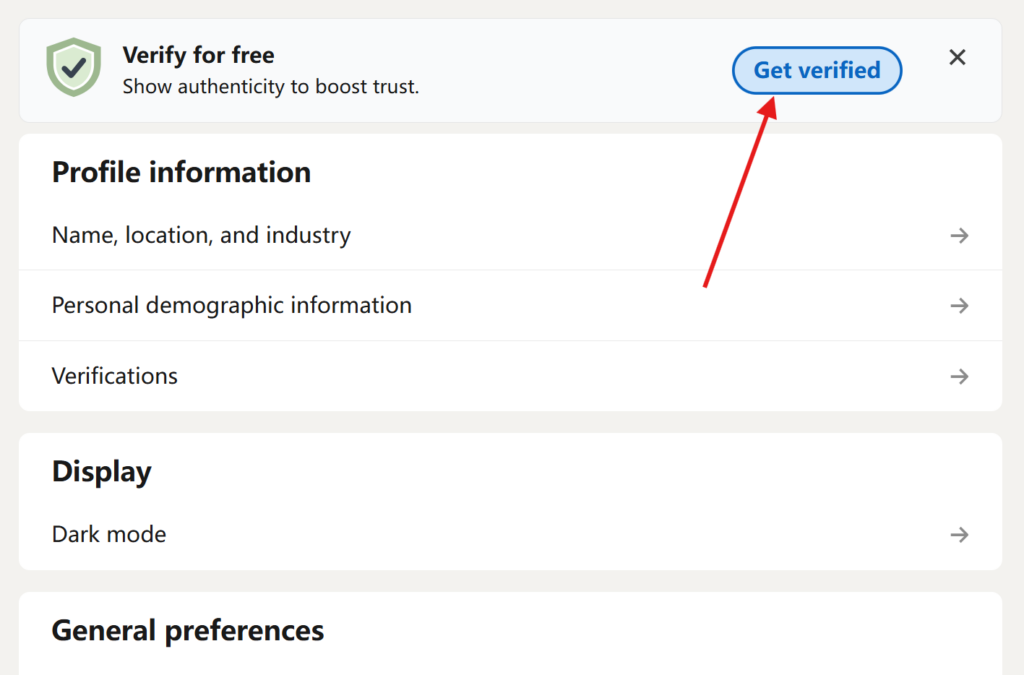Select the Display section heading

(101, 471)
